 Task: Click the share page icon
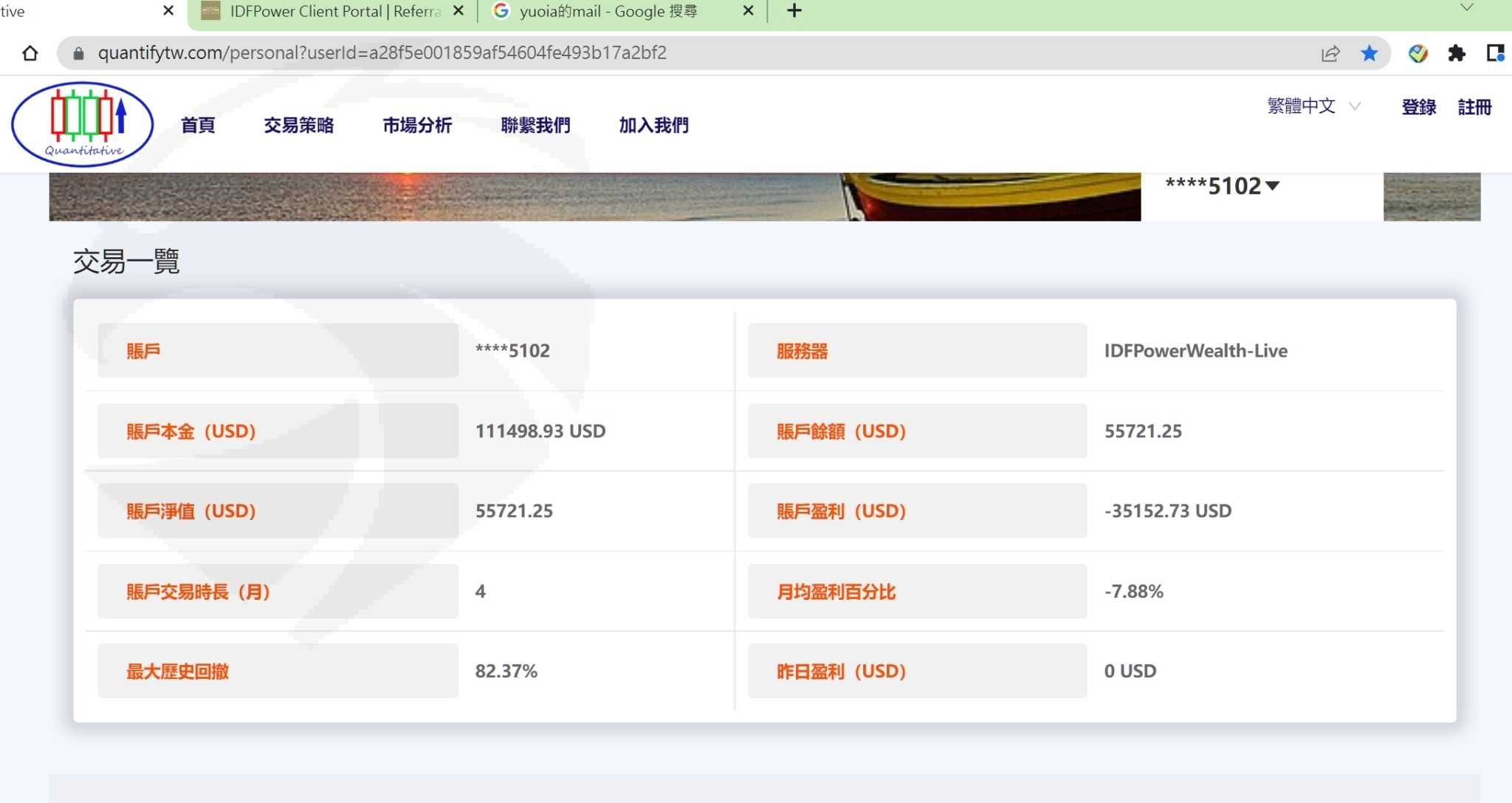(x=1330, y=53)
